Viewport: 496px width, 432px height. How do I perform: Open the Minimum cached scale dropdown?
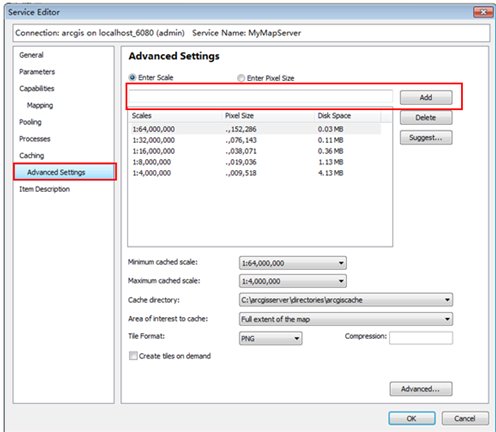tap(293, 263)
